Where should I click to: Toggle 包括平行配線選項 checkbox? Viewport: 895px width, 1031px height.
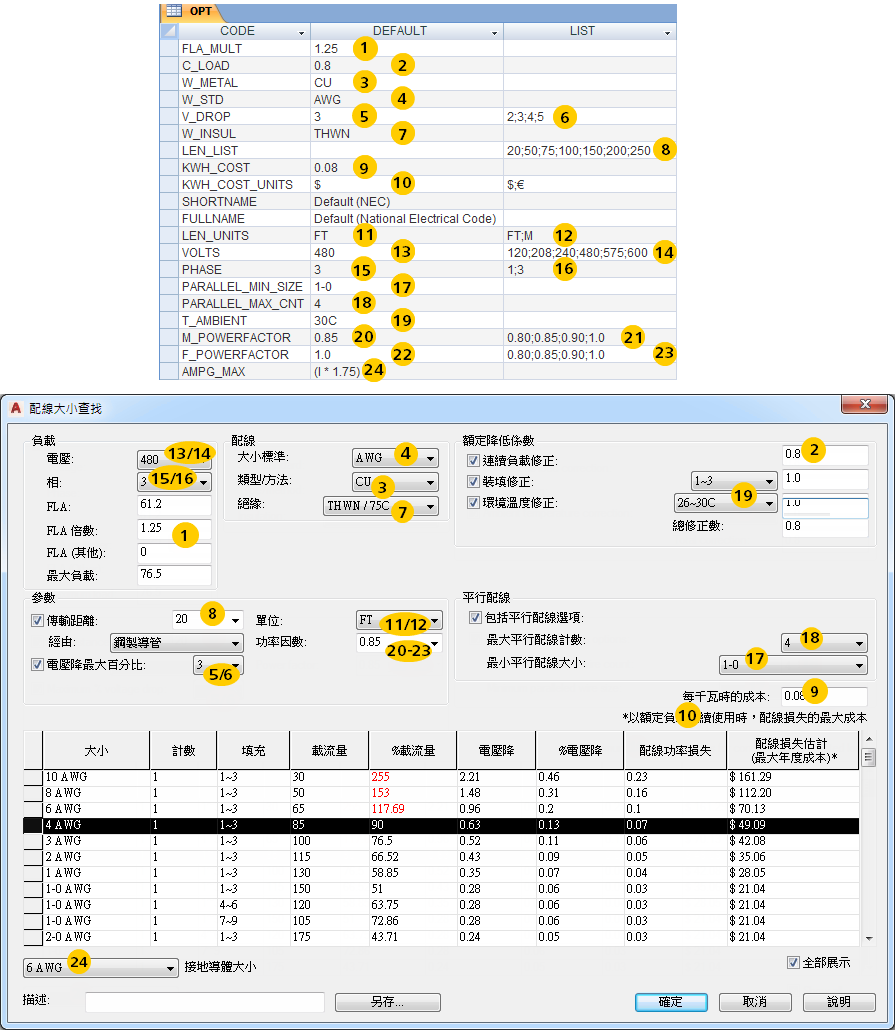475,617
